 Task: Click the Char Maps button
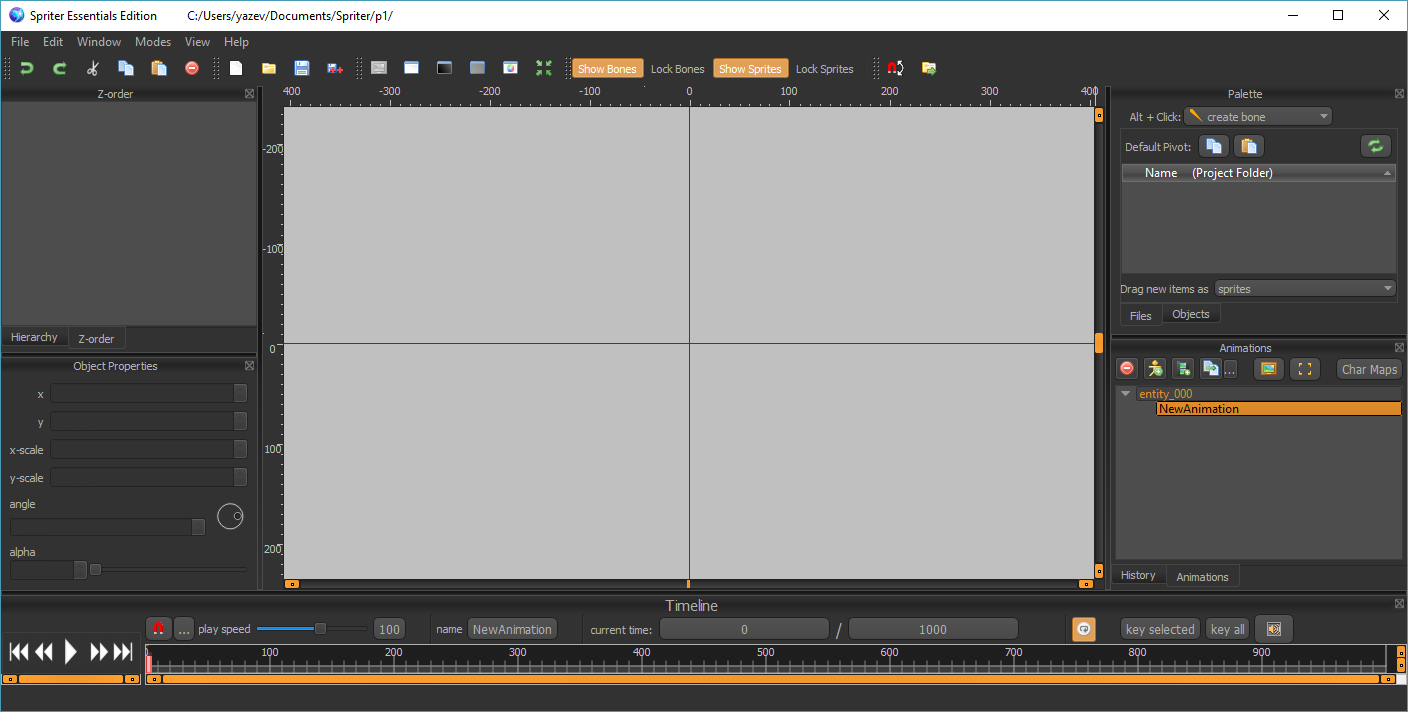coord(1369,369)
